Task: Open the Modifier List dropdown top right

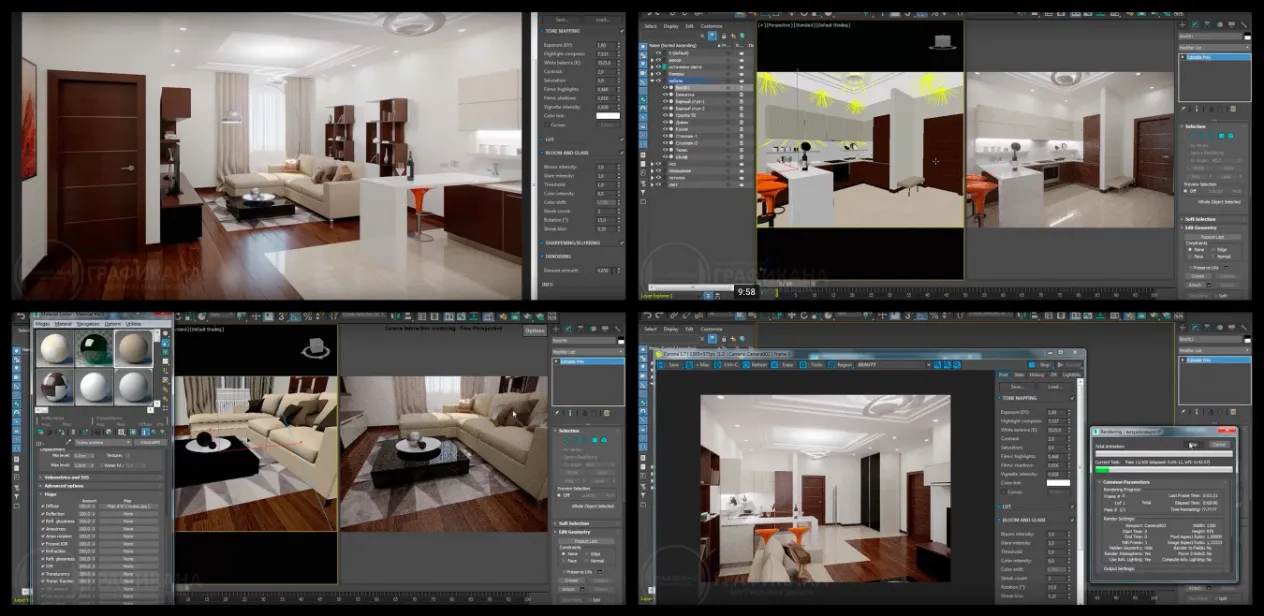Action: pyautogui.click(x=1214, y=47)
